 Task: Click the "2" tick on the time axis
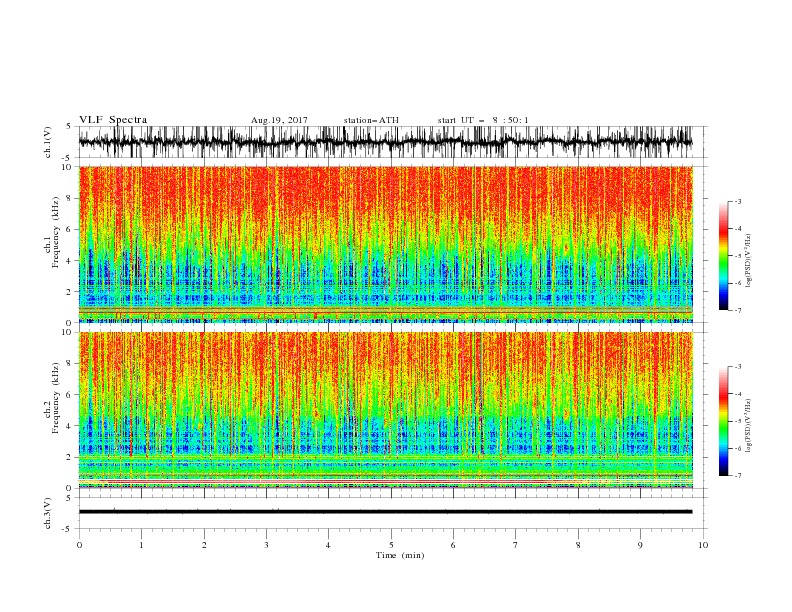204,545
